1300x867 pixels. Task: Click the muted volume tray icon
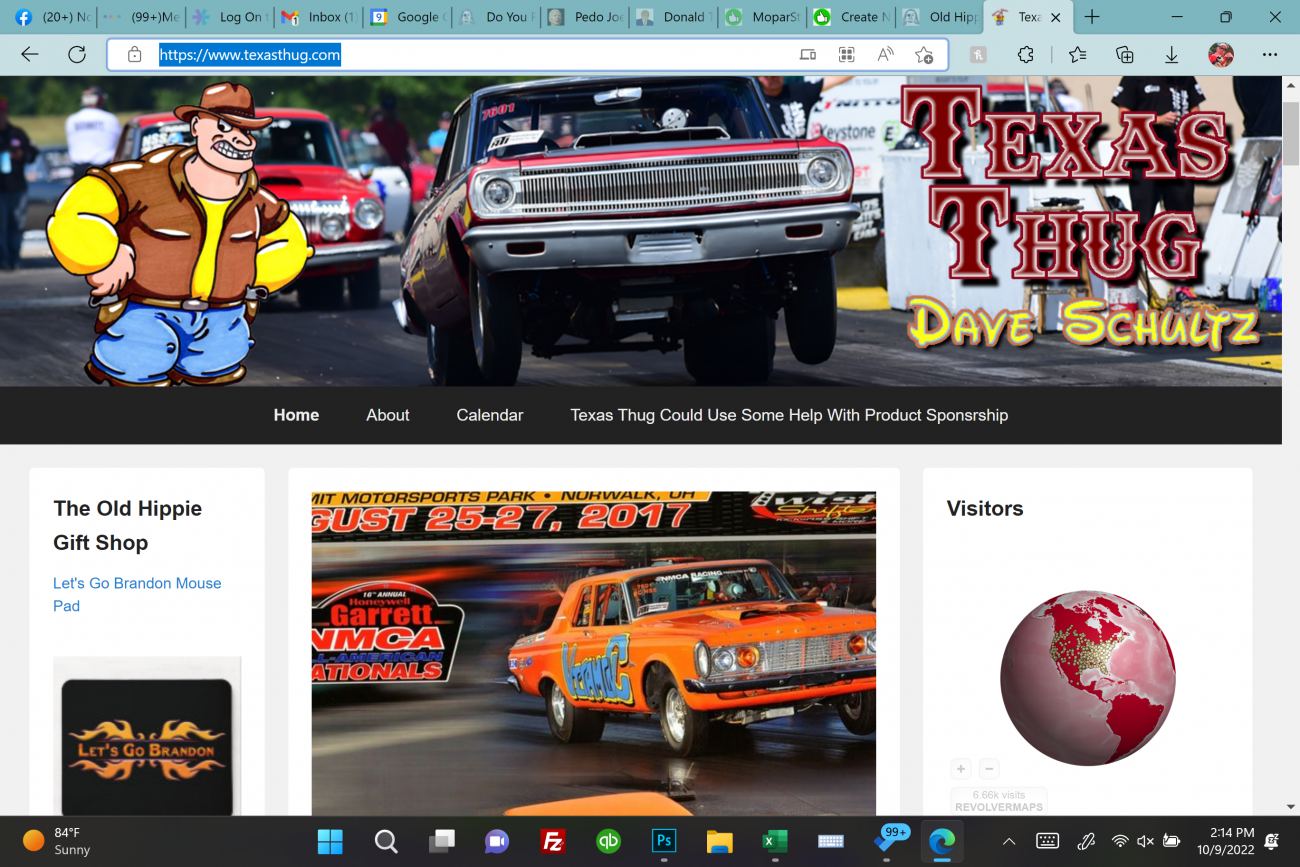point(1146,842)
